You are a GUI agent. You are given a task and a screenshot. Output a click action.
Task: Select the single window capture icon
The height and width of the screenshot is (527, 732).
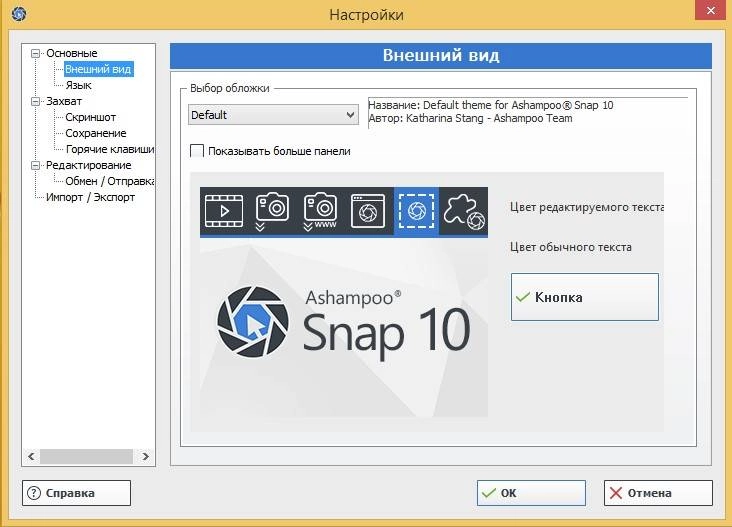368,211
